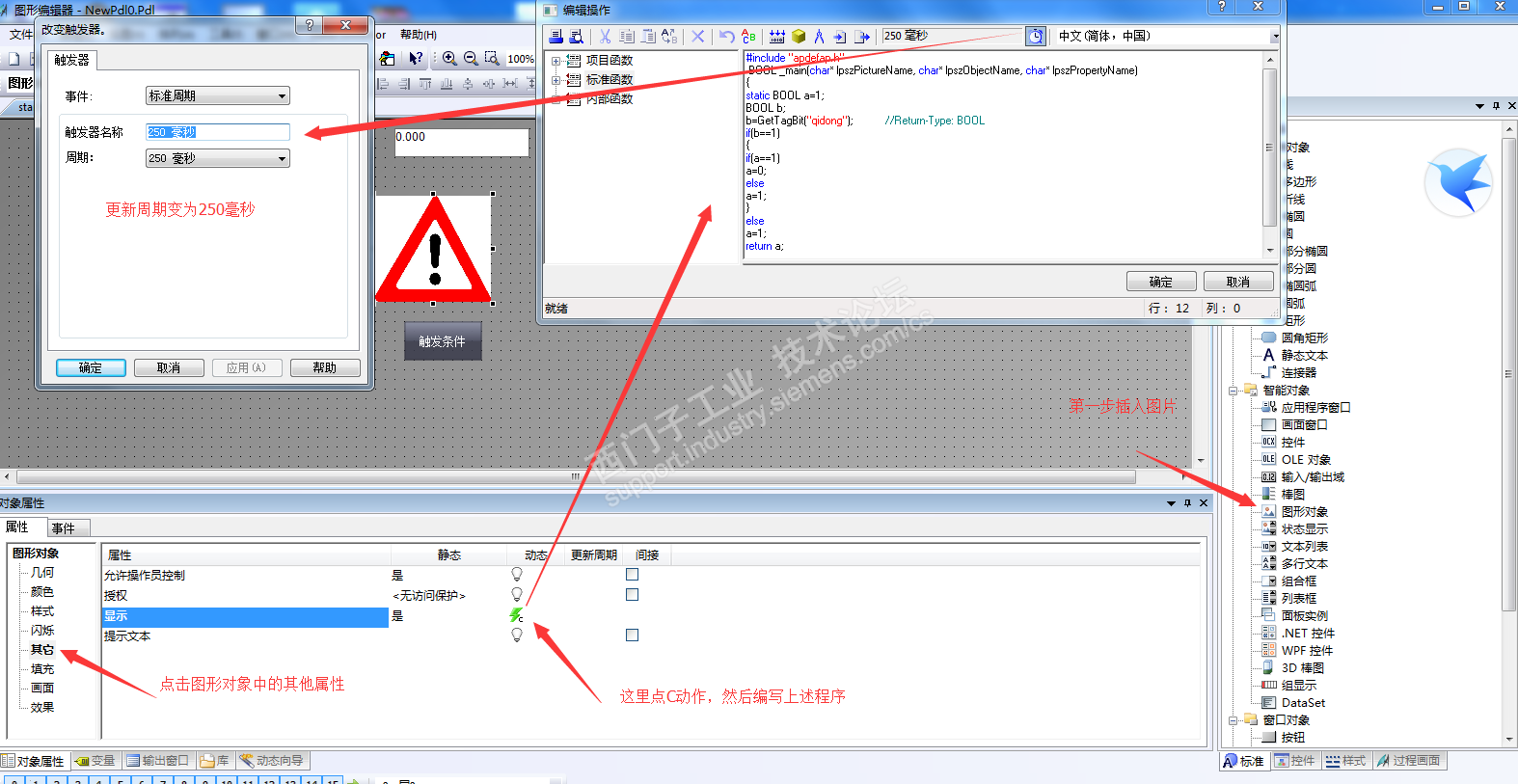The width and height of the screenshot is (1518, 784).
Task: Open the trigger clock icon beside 250 毫秒
Action: click(1035, 37)
